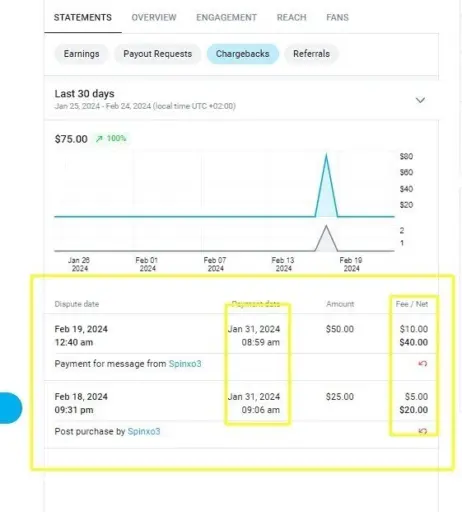
Task: Select the Chargebacks filter pill
Action: tap(242, 54)
